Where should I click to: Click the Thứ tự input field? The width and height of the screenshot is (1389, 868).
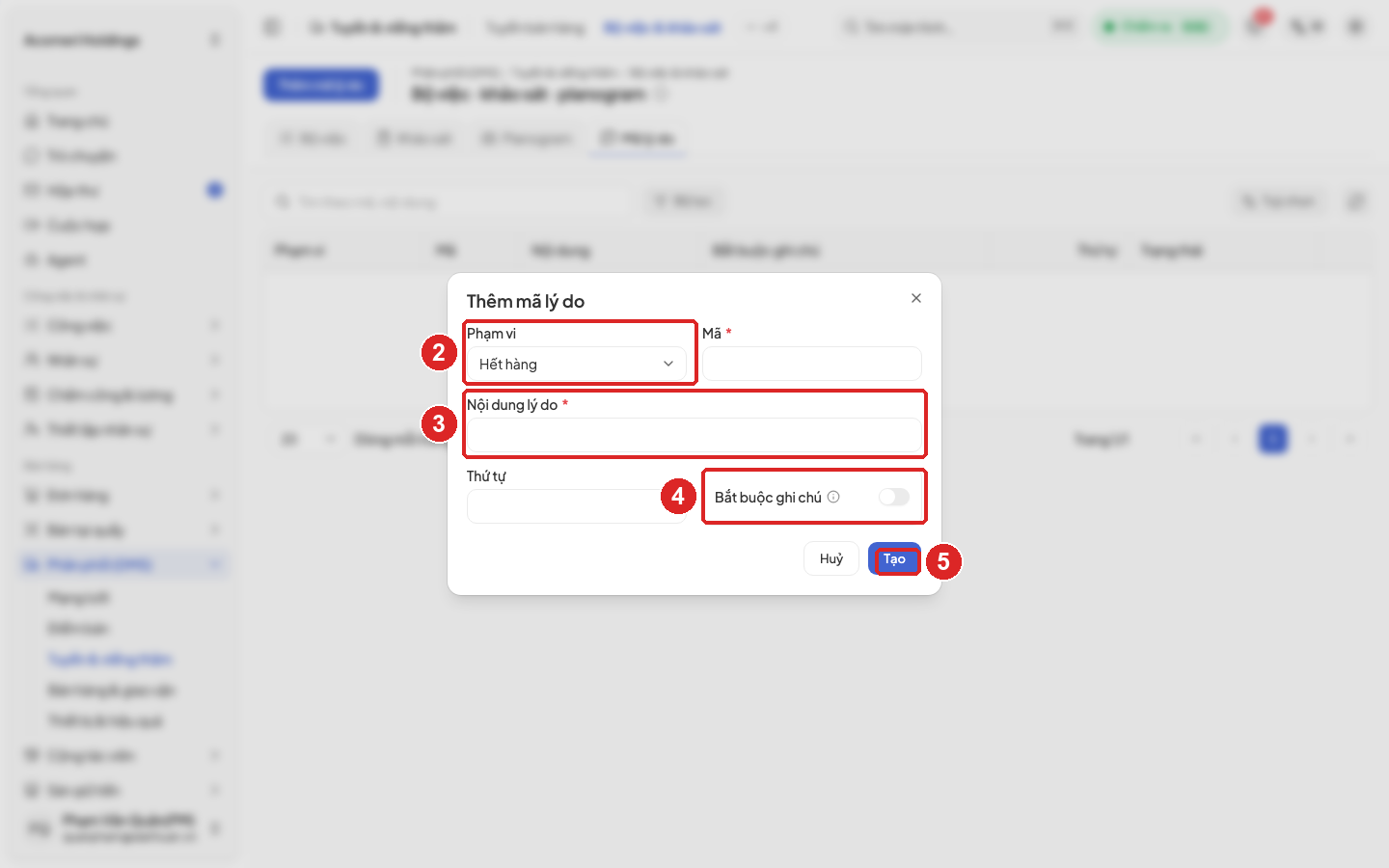[x=577, y=506]
